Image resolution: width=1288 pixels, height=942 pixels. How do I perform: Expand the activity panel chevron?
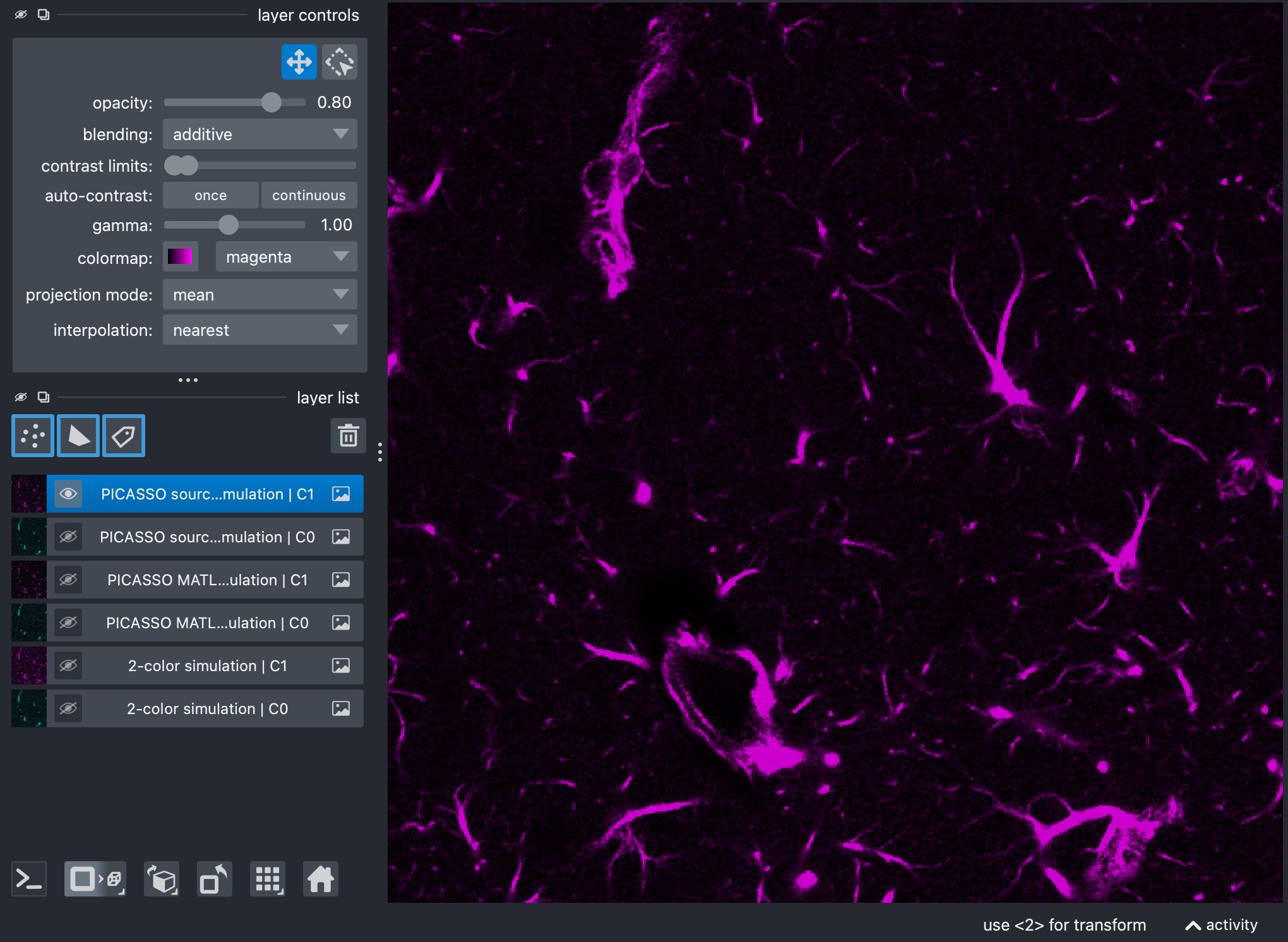coord(1193,926)
